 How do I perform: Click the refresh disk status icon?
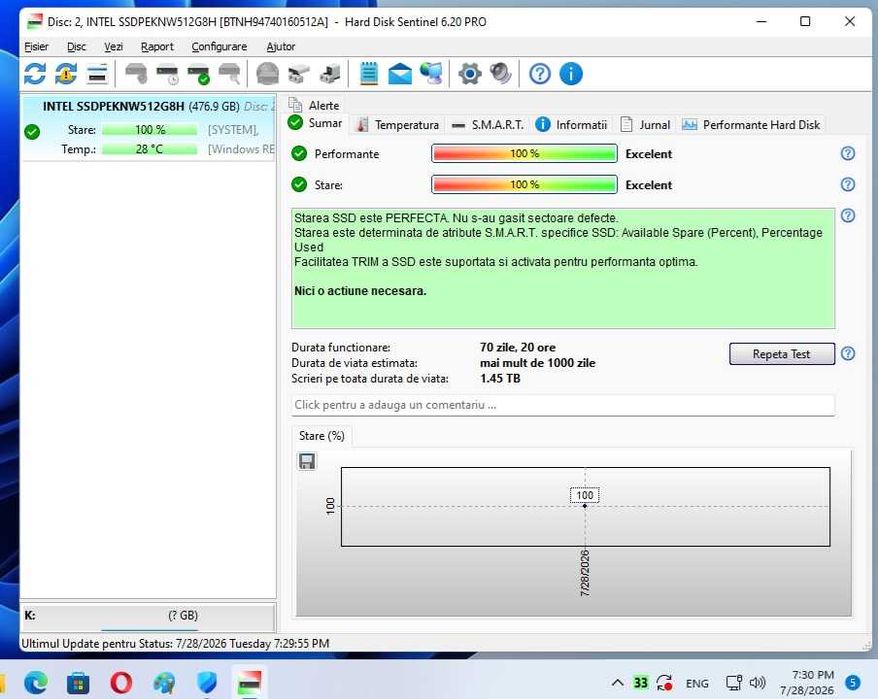(35, 74)
